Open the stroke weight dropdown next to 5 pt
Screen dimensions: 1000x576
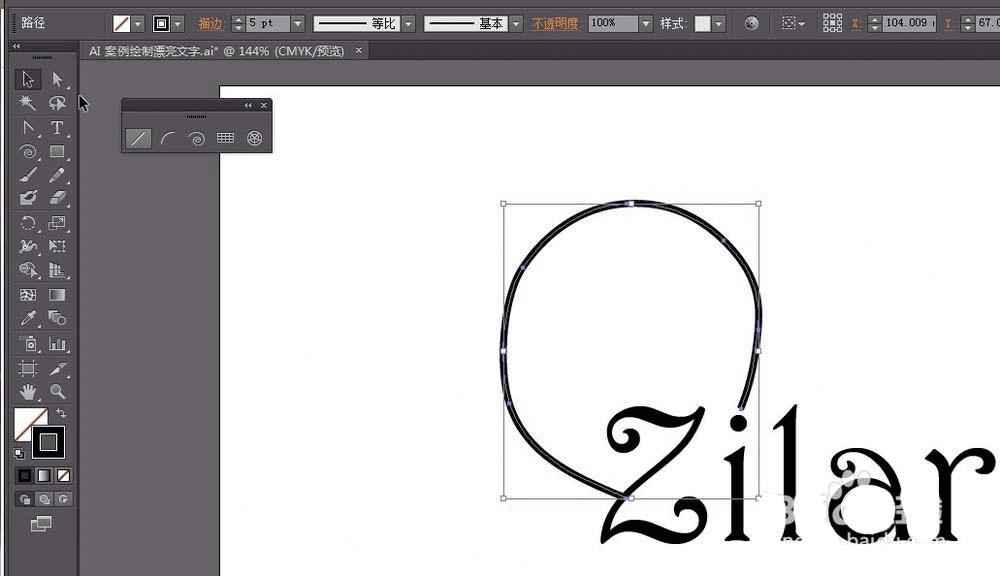pyautogui.click(x=298, y=24)
